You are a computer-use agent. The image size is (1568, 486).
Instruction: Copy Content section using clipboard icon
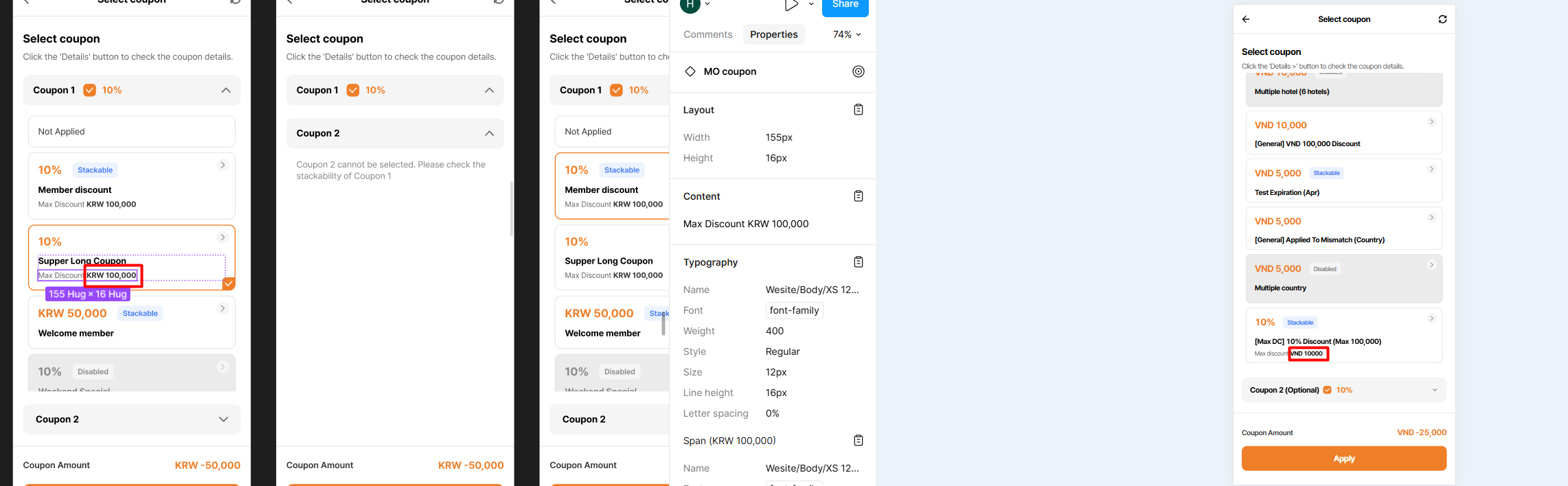[859, 196]
